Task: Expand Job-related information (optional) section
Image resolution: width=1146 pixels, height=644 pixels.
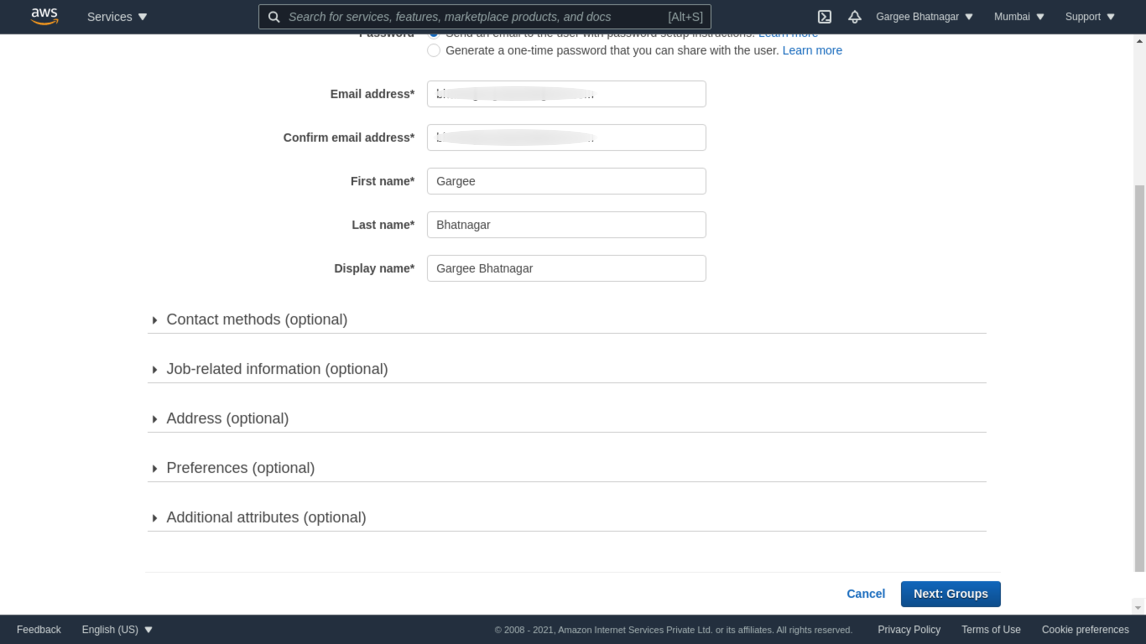Action: click(276, 369)
